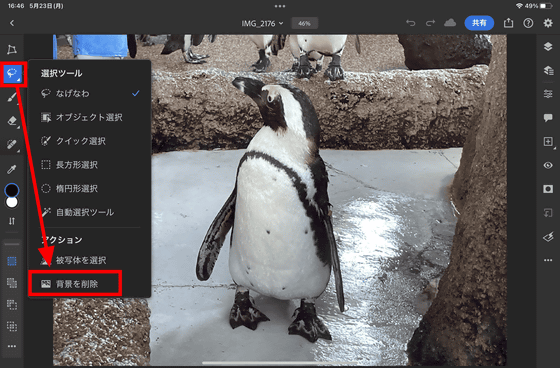560x368 pixels.
Task: Check cloud sync status icon
Action: tap(450, 23)
